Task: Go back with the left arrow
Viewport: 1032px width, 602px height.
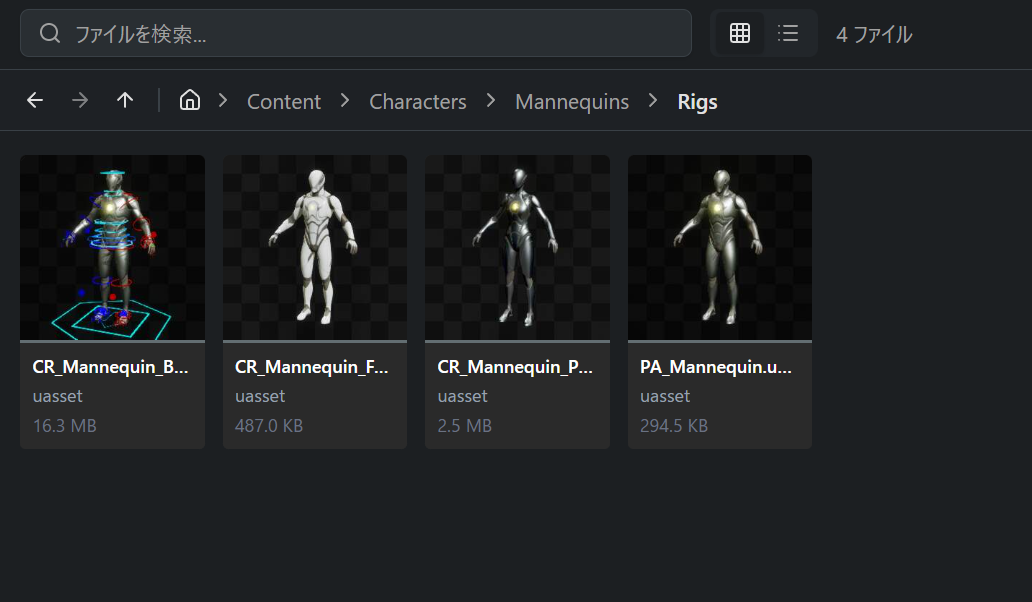Action: [35, 100]
